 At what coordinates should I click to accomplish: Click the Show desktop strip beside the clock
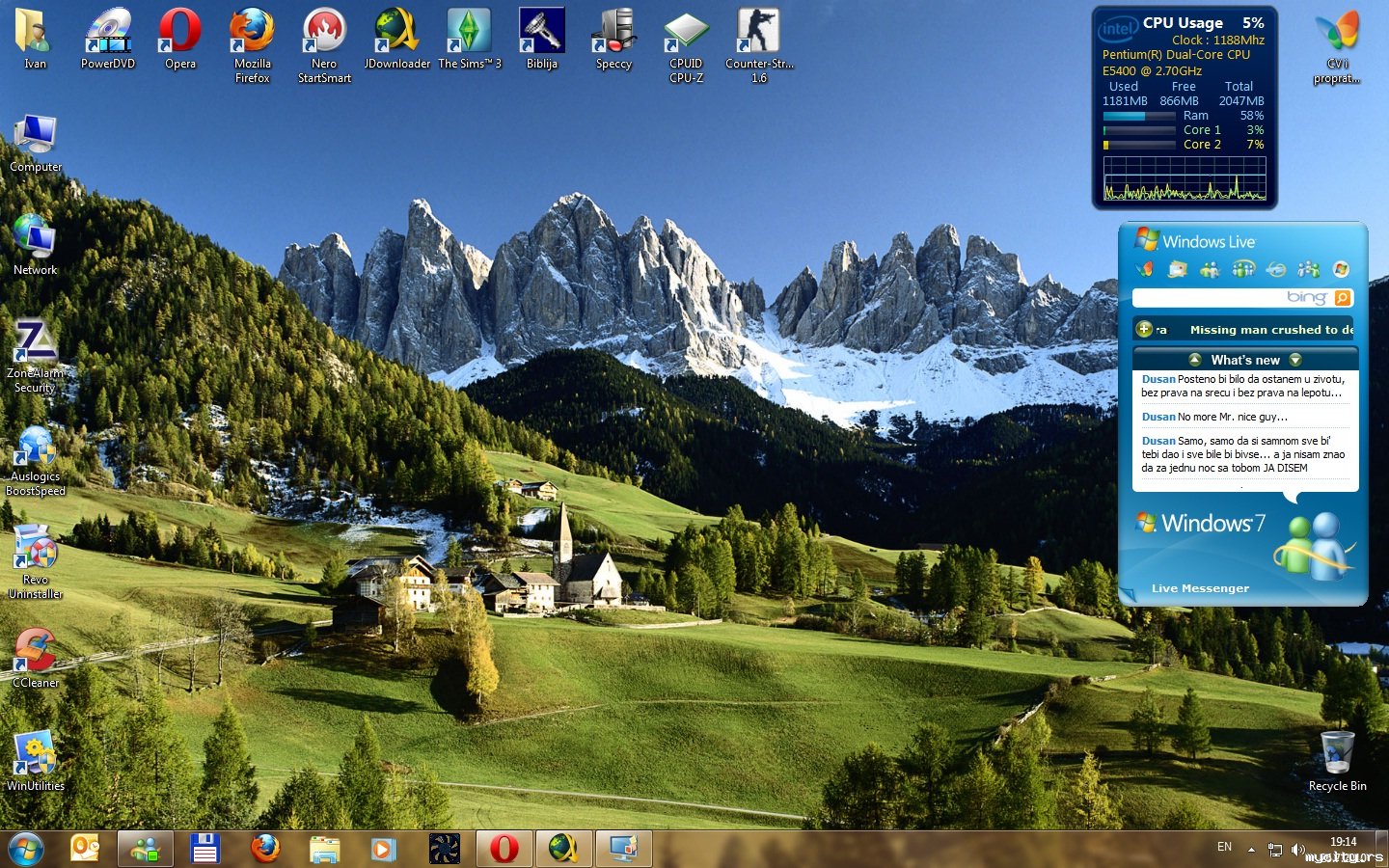click(1381, 849)
